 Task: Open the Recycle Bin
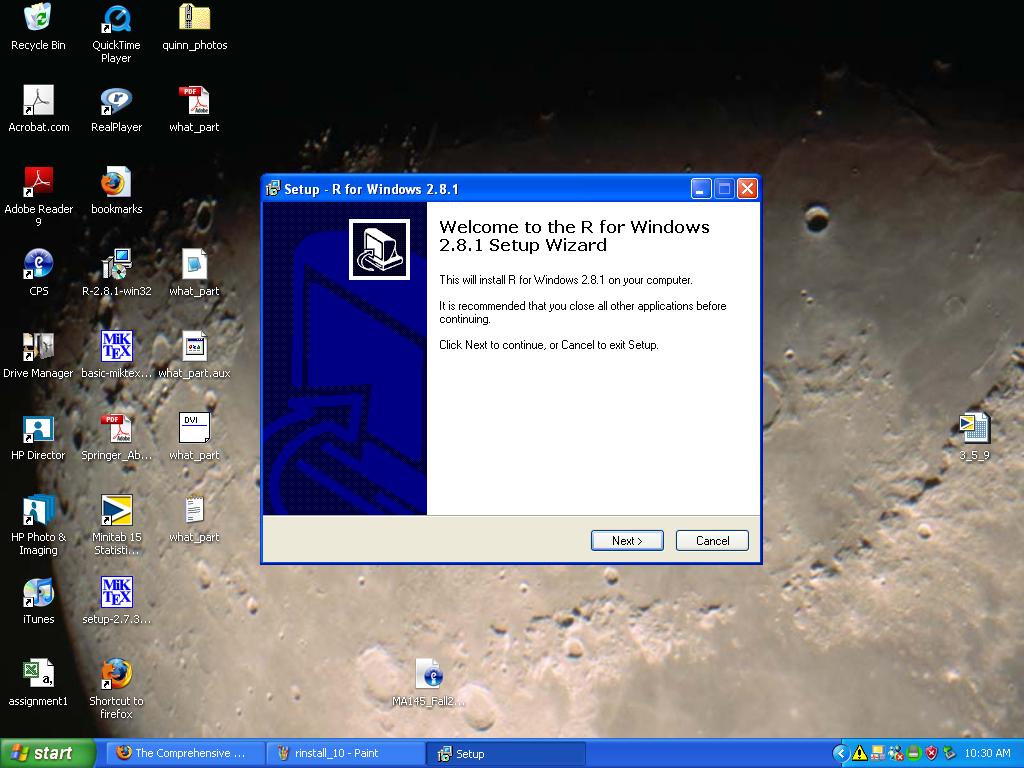pos(37,20)
